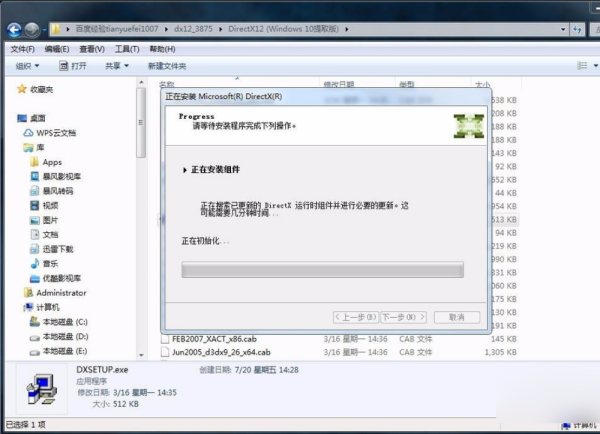Select file FEB2007_XACT_x86.cab
This screenshot has width=600, height=434.
pos(214,339)
